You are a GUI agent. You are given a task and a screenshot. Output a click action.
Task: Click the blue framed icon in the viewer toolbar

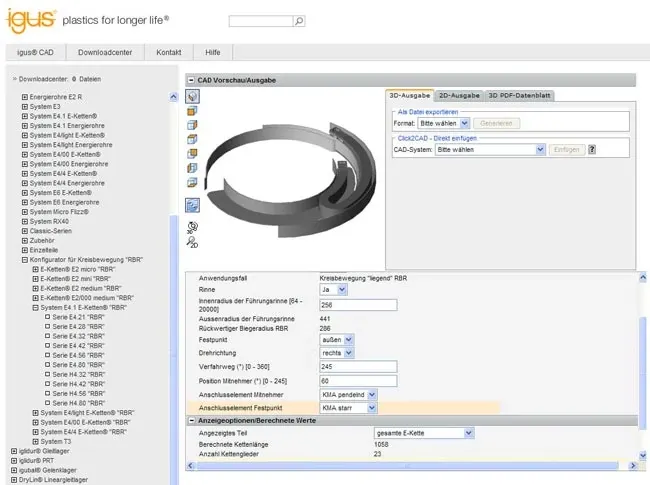click(192, 205)
